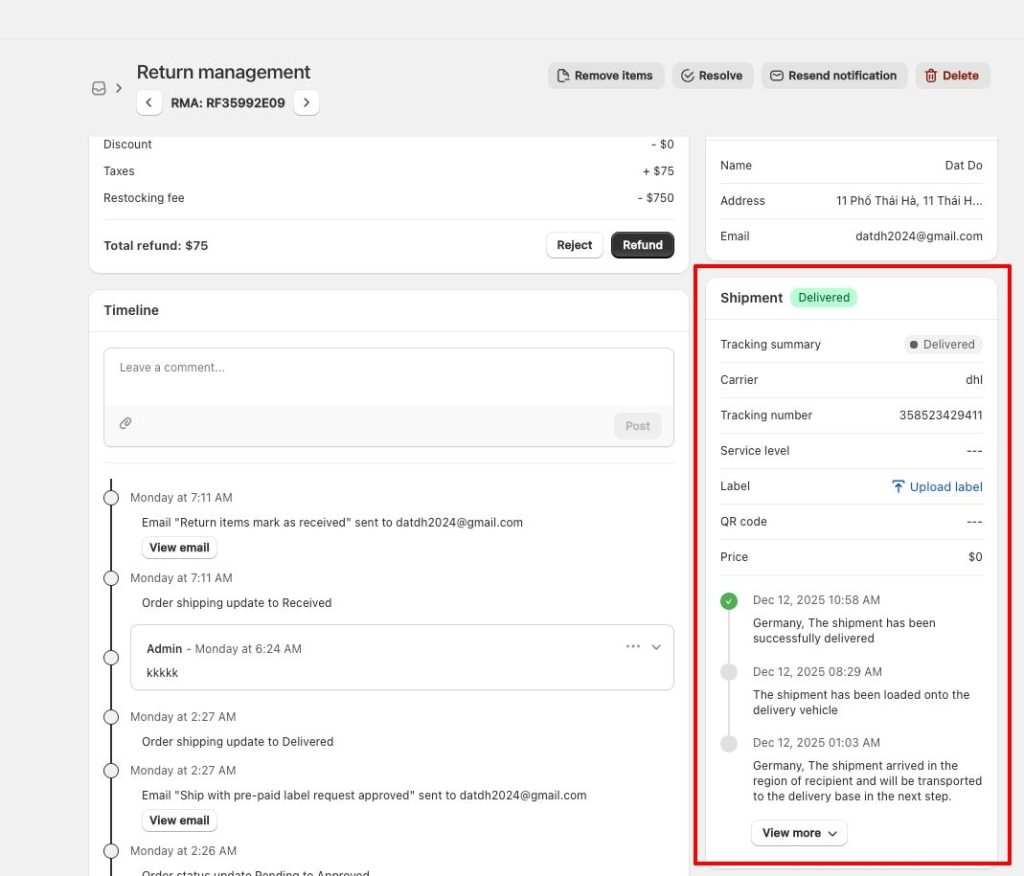Viewport: 1024px width, 876px height.
Task: Click customer name Dat Do
Action: coord(963,166)
